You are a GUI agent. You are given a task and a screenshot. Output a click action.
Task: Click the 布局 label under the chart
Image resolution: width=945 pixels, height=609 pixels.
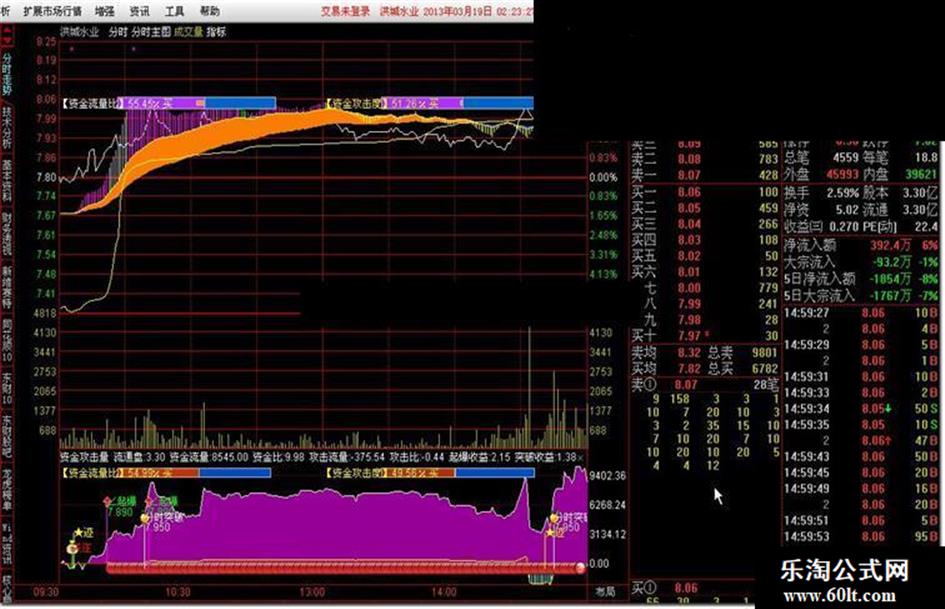coord(606,592)
